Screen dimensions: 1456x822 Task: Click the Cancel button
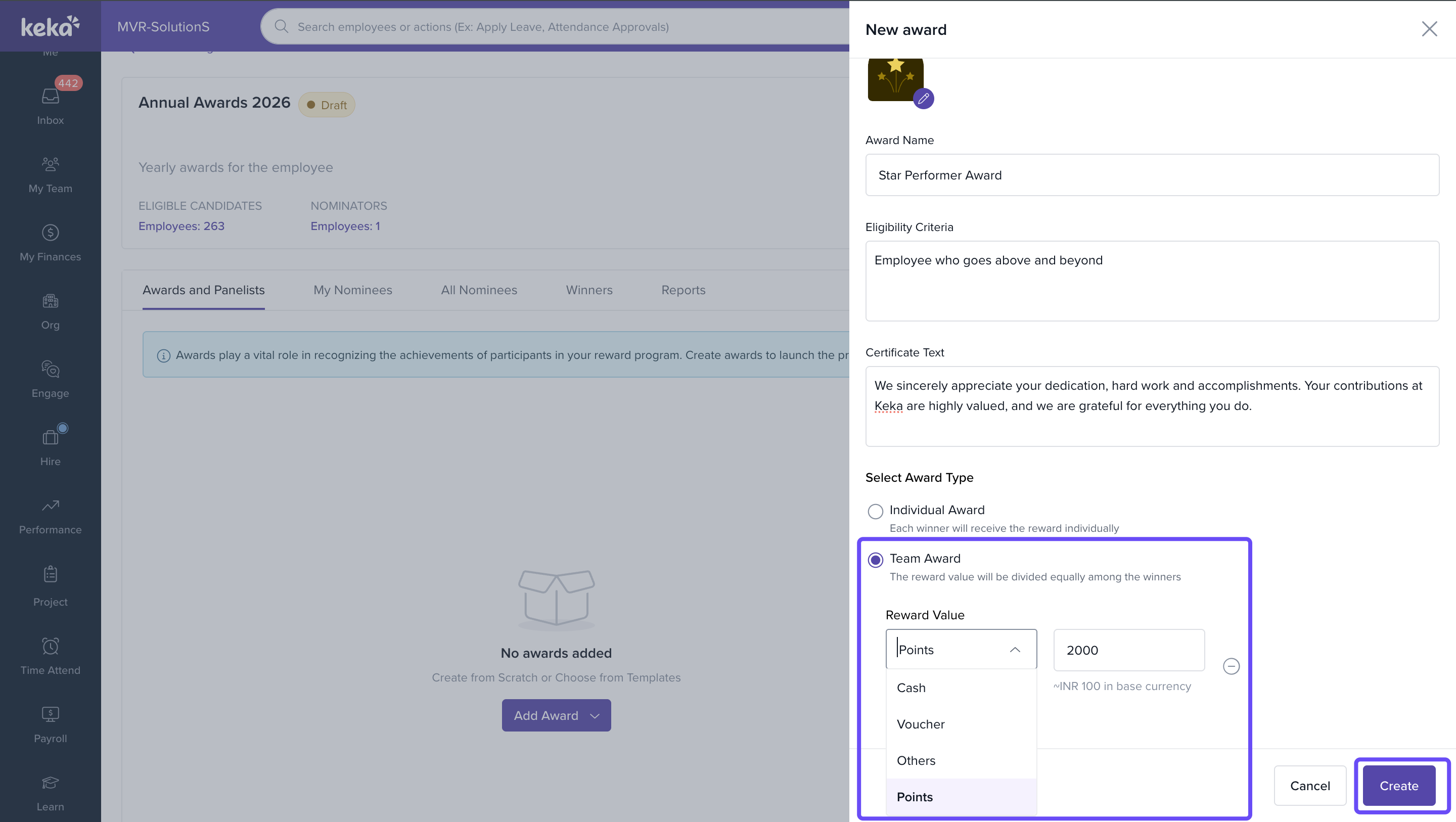(1309, 785)
